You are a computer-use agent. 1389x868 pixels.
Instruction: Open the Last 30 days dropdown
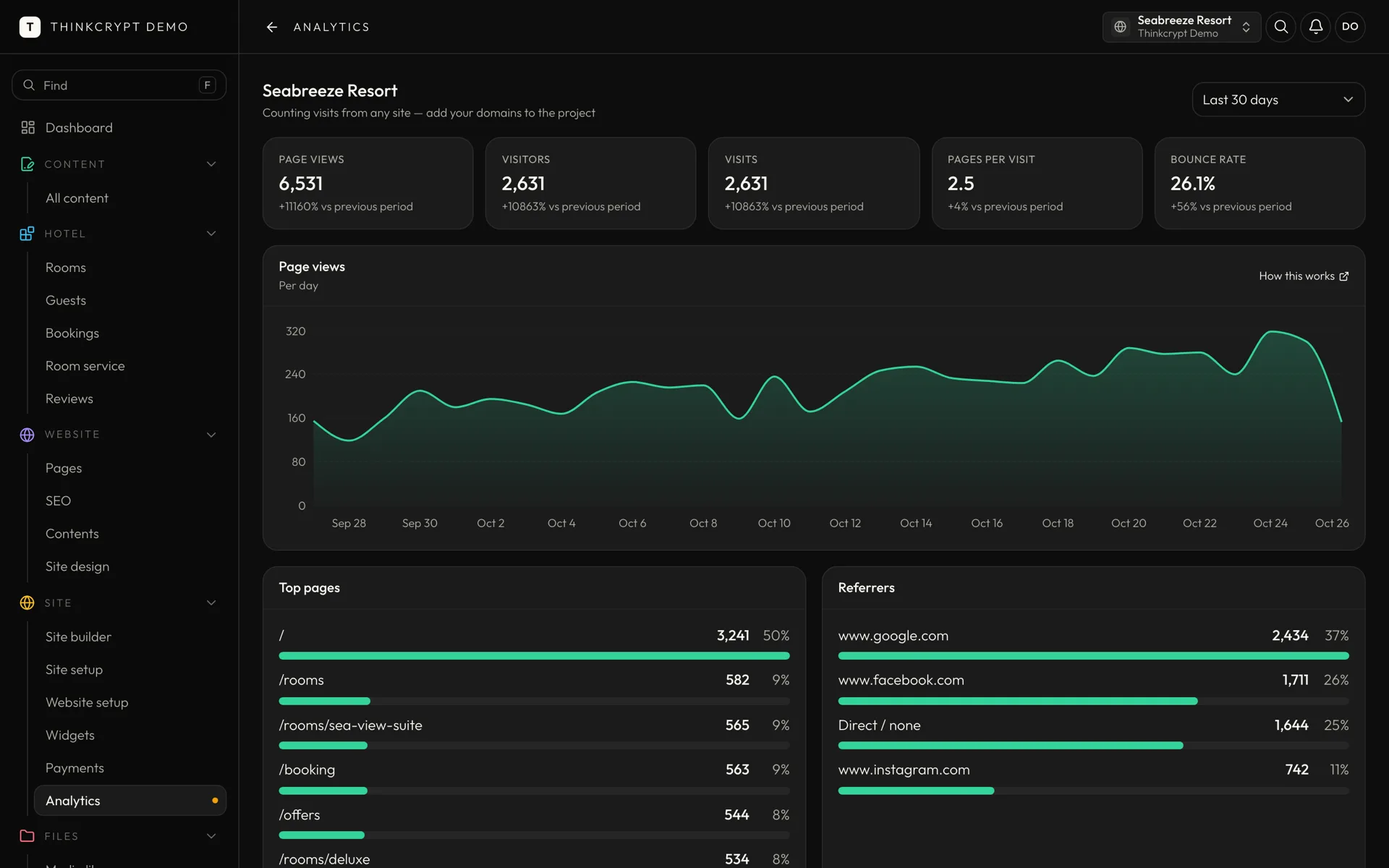pos(1278,100)
